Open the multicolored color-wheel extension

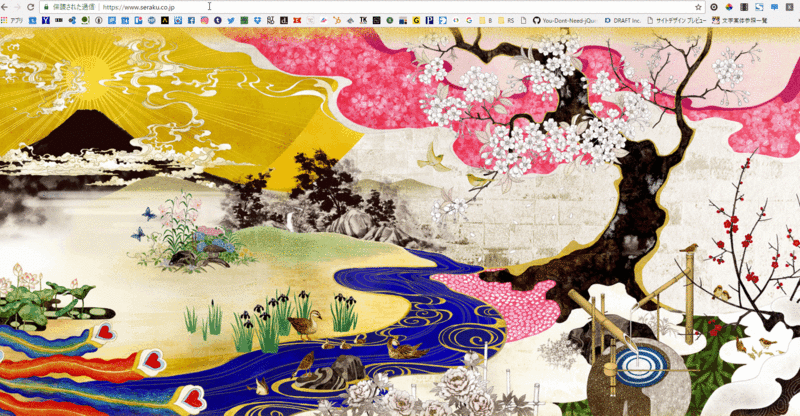pyautogui.click(x=729, y=7)
